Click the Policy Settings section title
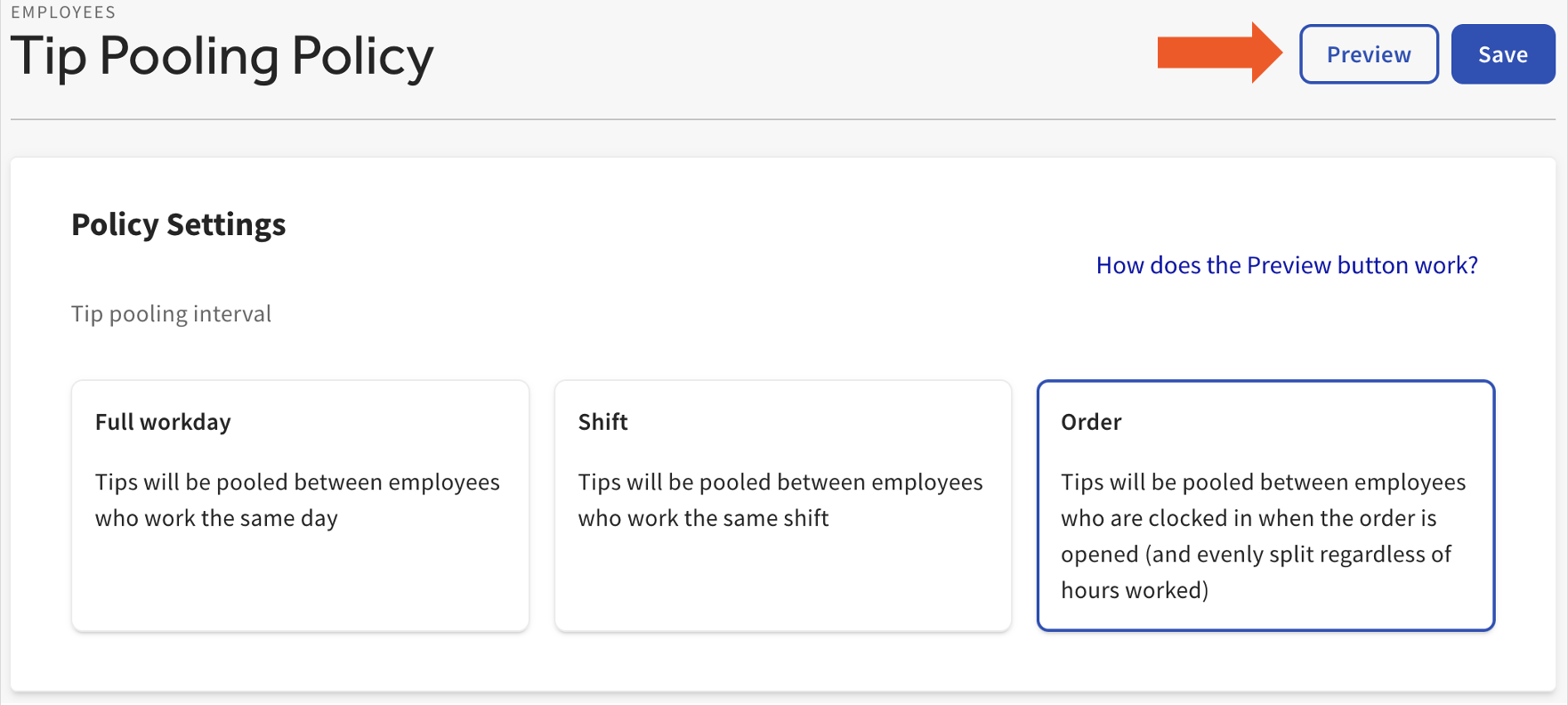The width and height of the screenshot is (1568, 705). click(x=178, y=225)
